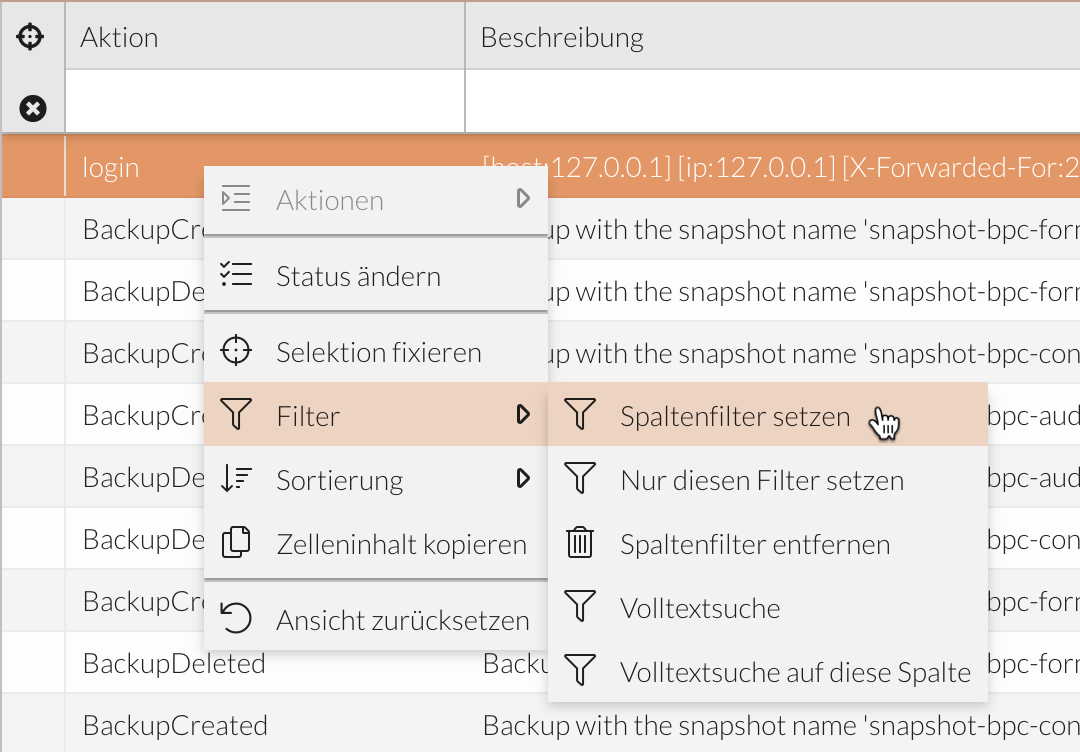The image size is (1080, 752).
Task: Select Volltextsuche auf diese Spalte
Action: pyautogui.click(x=795, y=672)
